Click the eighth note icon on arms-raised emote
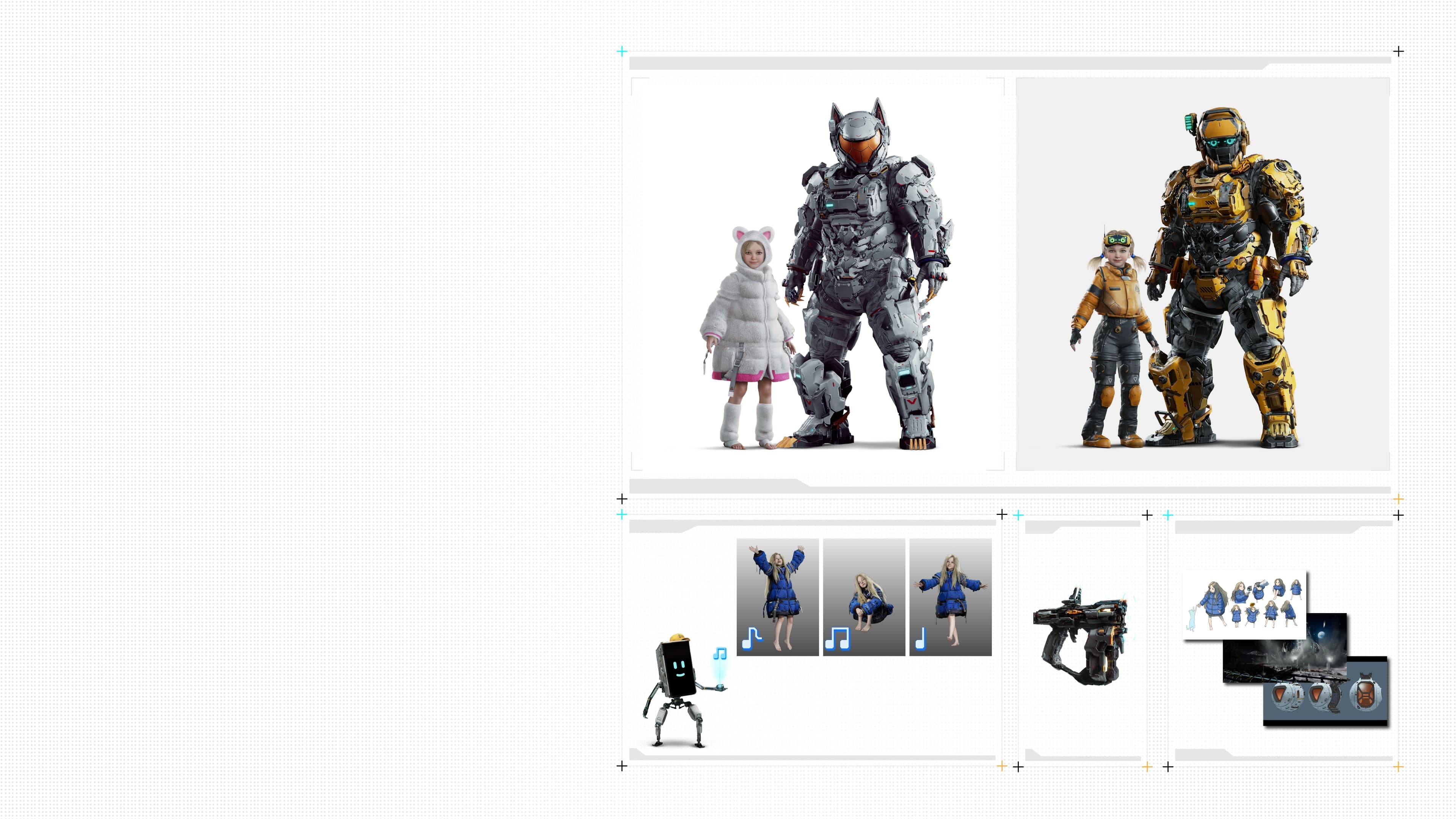This screenshot has width=1456, height=819. [x=752, y=639]
